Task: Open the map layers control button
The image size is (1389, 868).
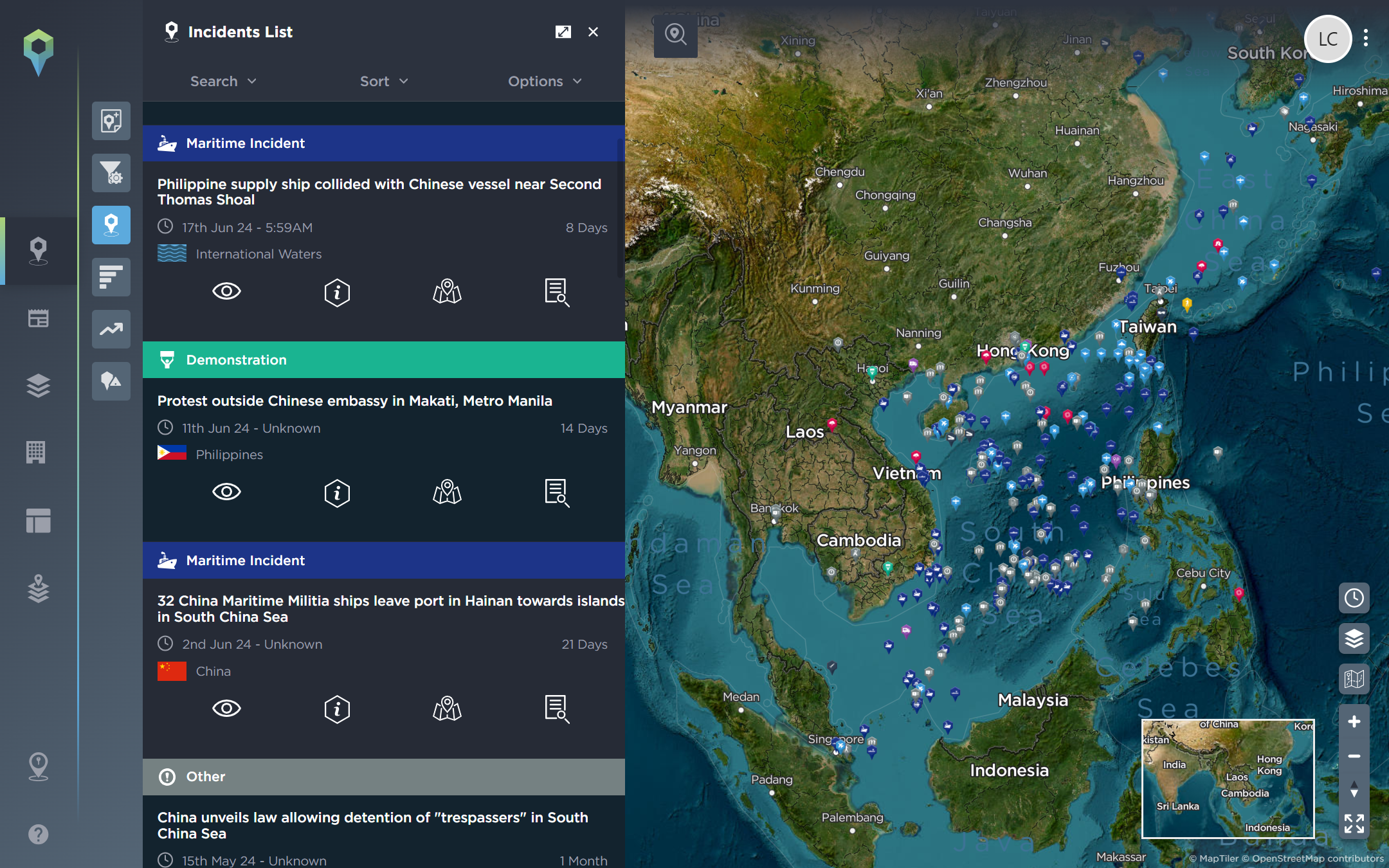Action: (x=1354, y=638)
